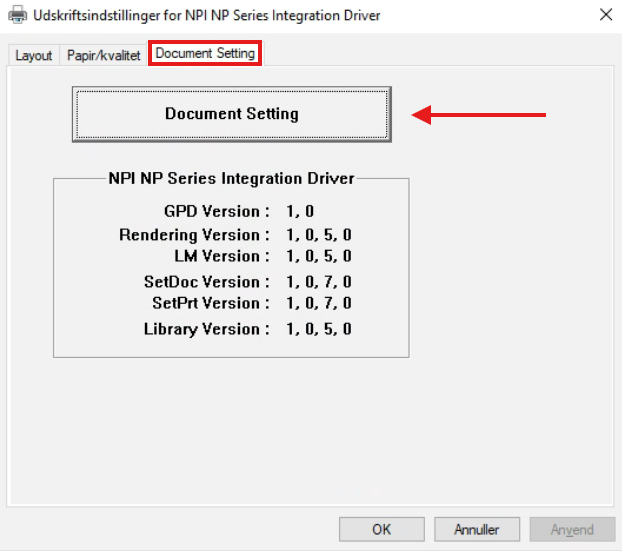
Task: Click the NPI NP Series Integration Driver group heading
Action: point(231,179)
